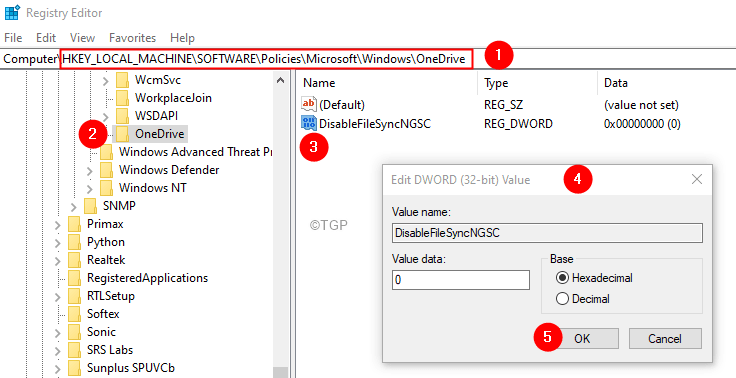Expand the WcmSvc key
This screenshot has height=378, width=736.
(105, 80)
